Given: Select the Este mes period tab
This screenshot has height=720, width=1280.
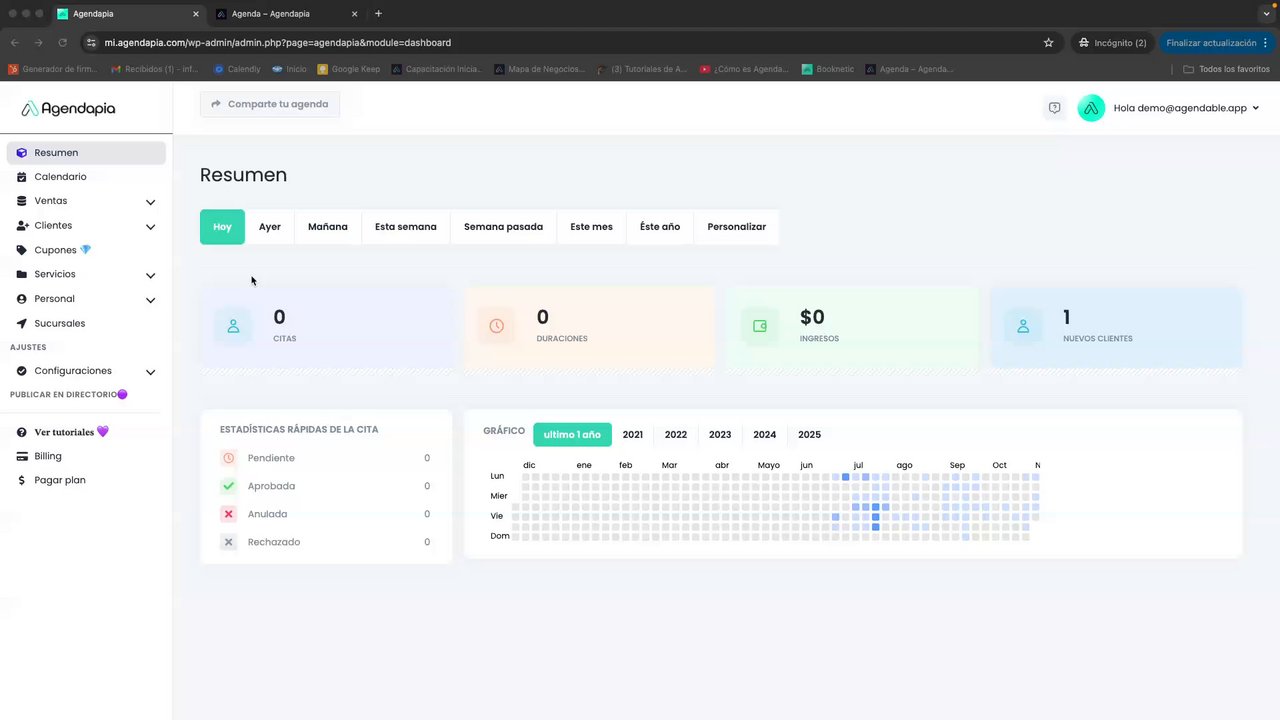Looking at the screenshot, I should 591,227.
